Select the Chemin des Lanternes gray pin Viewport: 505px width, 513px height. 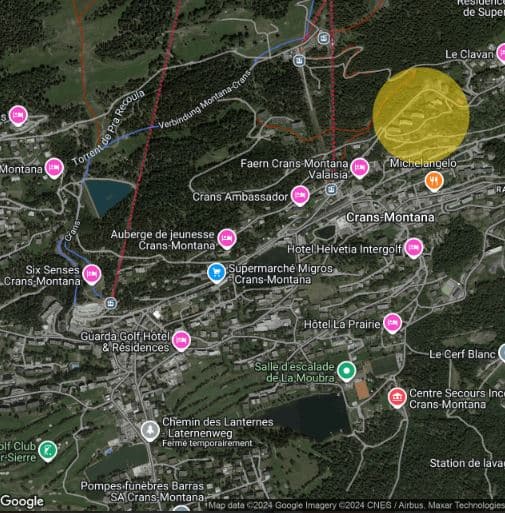coord(150,431)
